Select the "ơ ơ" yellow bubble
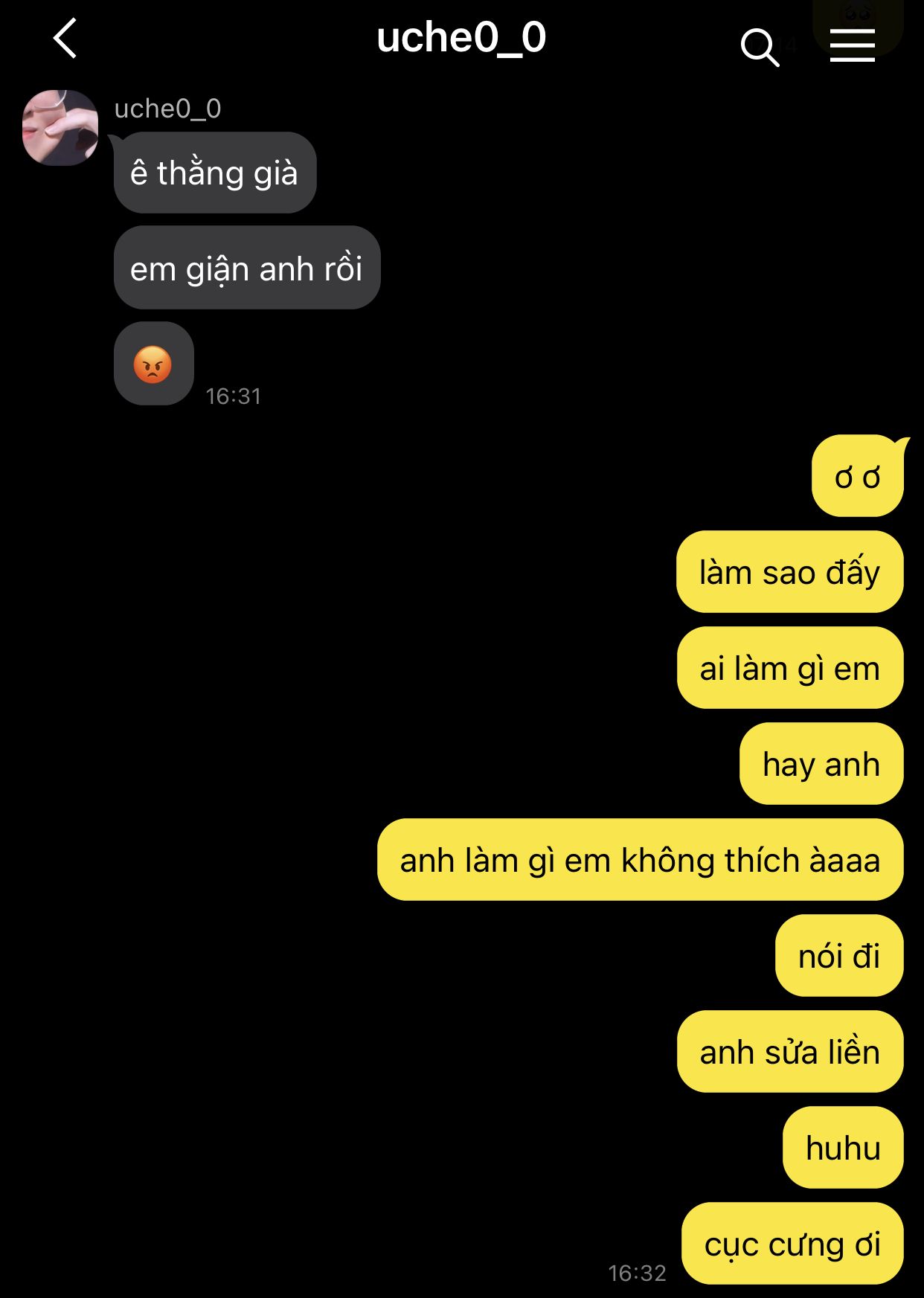The height and width of the screenshot is (1298, 924). click(858, 476)
